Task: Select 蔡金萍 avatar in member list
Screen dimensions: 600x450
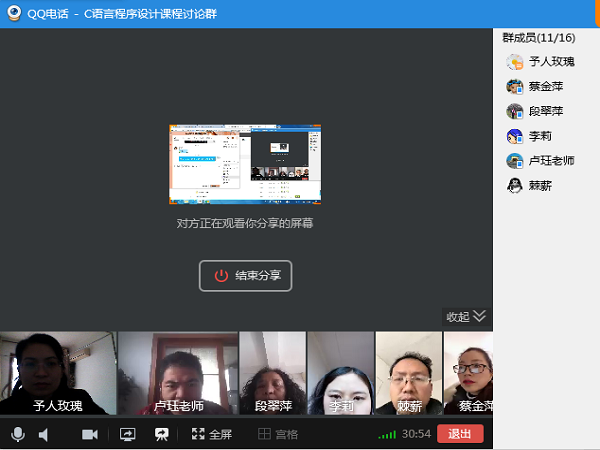Action: point(515,86)
